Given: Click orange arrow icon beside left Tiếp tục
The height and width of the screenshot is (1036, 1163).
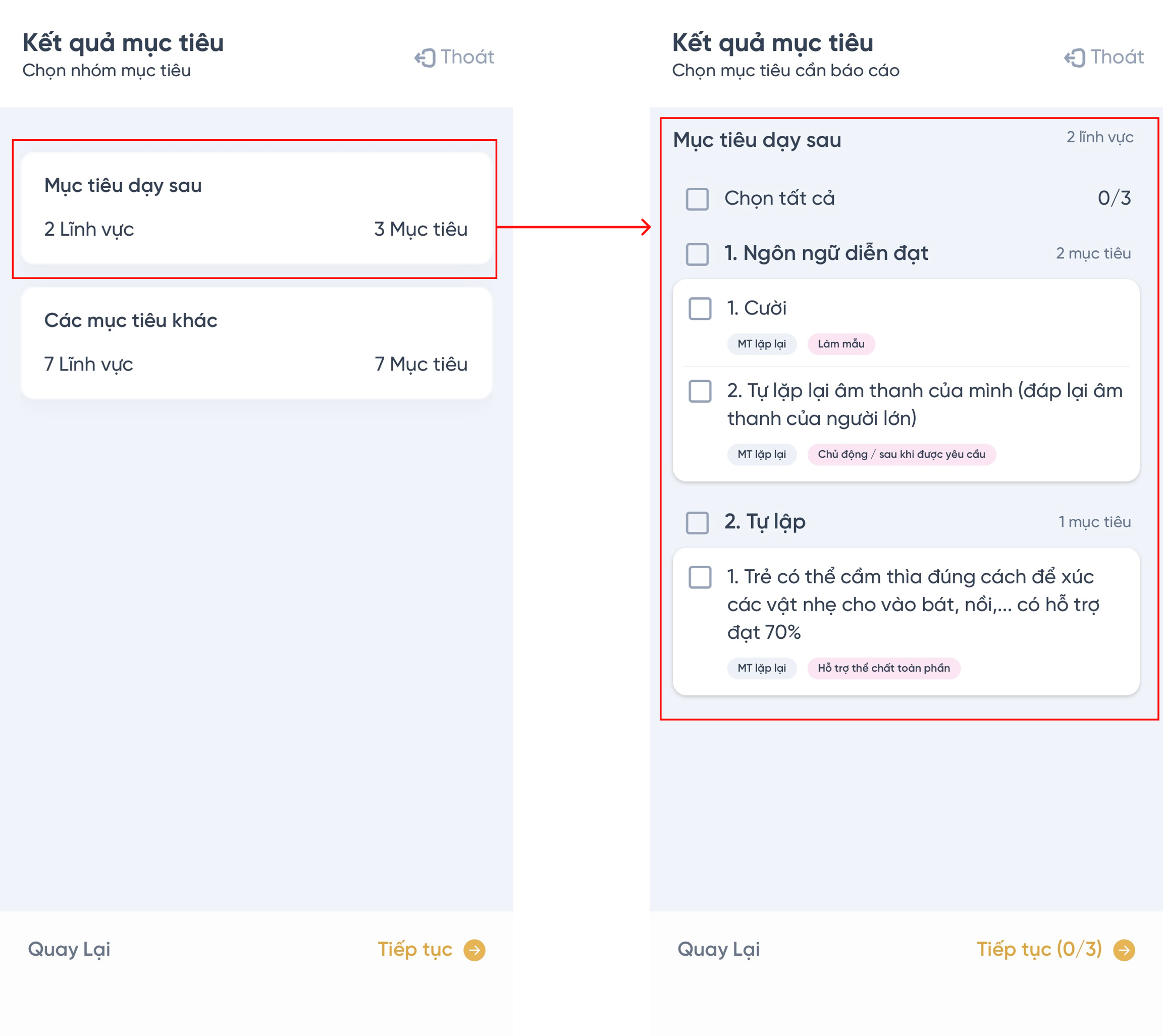Looking at the screenshot, I should 474,950.
